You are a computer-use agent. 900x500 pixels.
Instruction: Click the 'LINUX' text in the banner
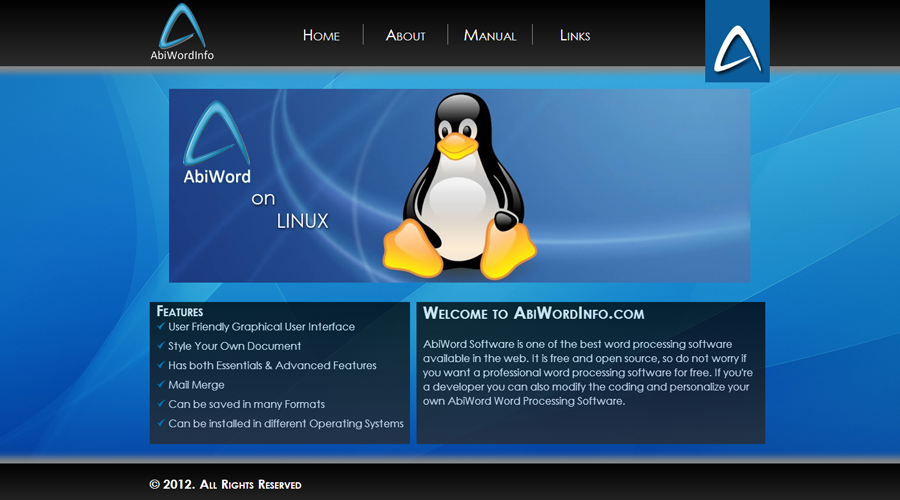coord(302,221)
